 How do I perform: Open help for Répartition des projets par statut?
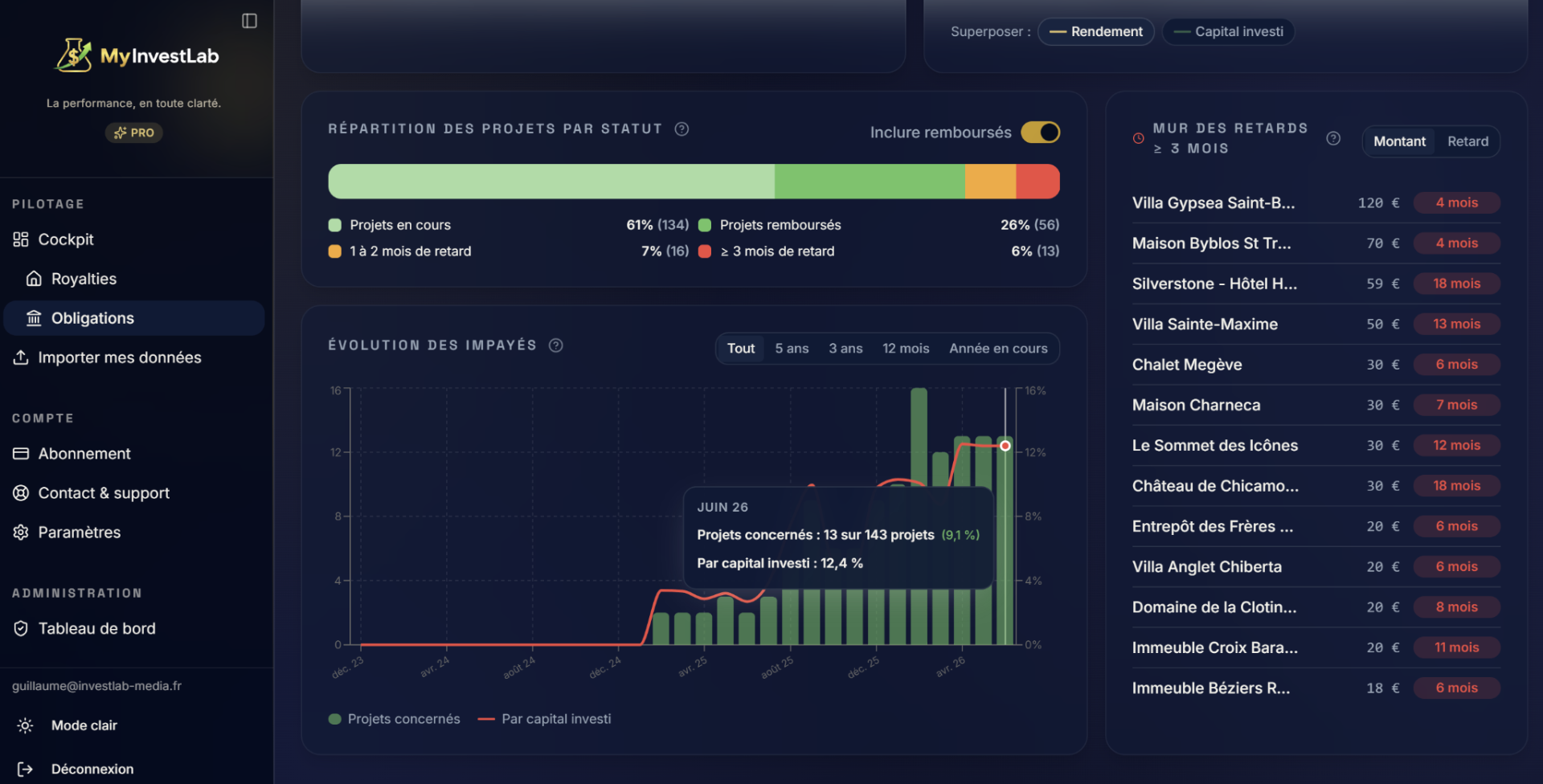tap(681, 129)
